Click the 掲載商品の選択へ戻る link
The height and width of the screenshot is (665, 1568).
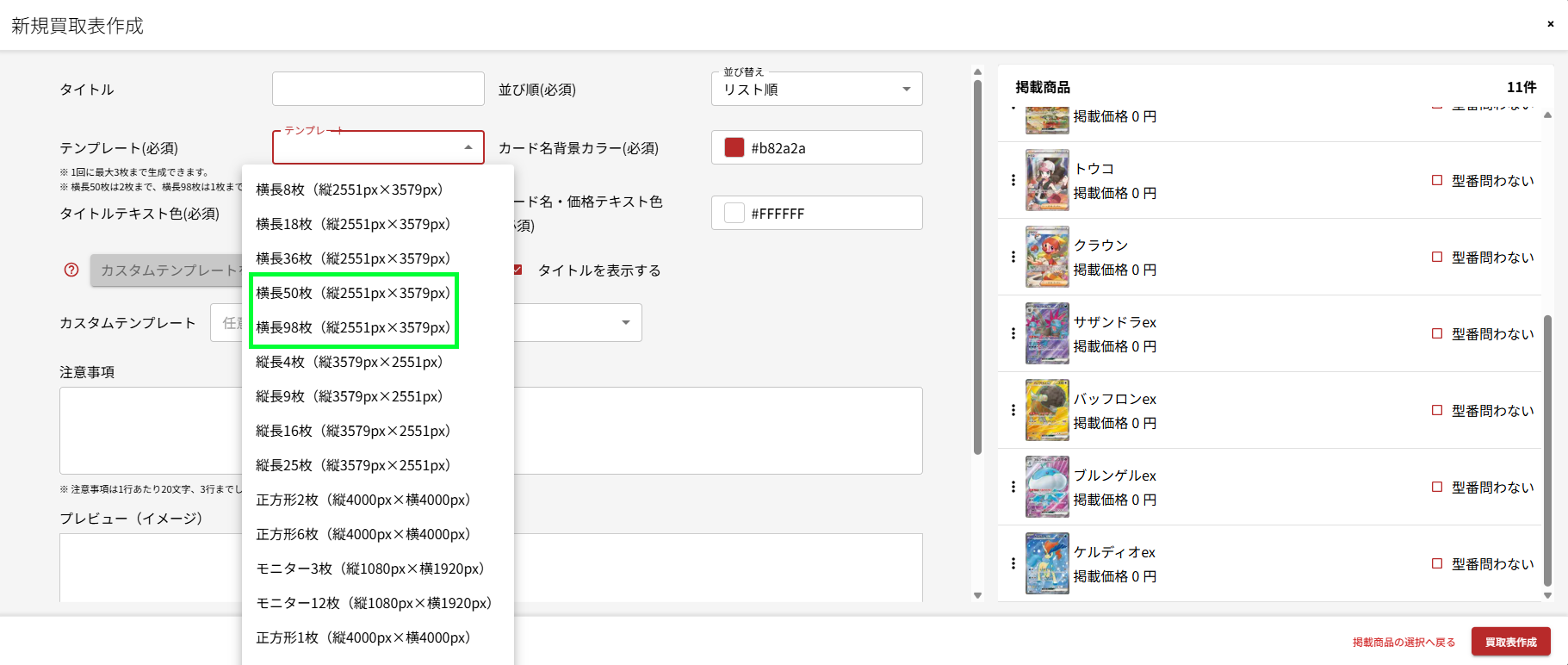(1404, 643)
